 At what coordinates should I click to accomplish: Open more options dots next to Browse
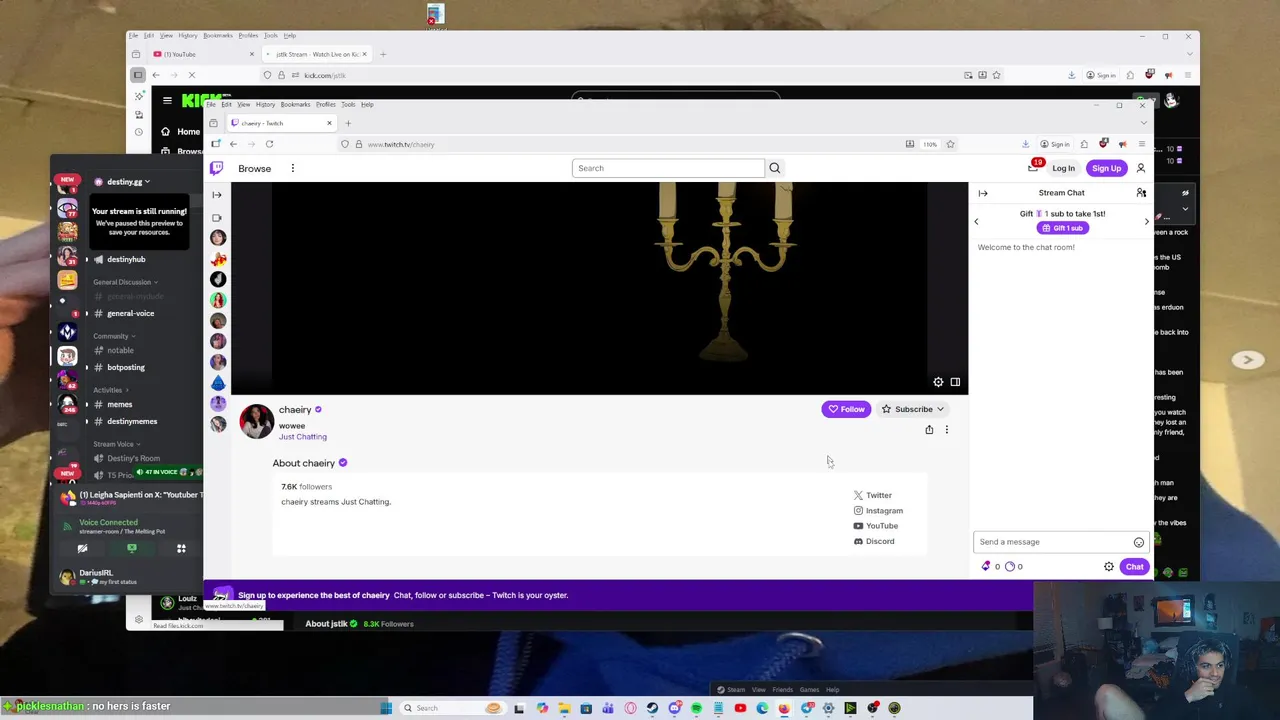293,168
